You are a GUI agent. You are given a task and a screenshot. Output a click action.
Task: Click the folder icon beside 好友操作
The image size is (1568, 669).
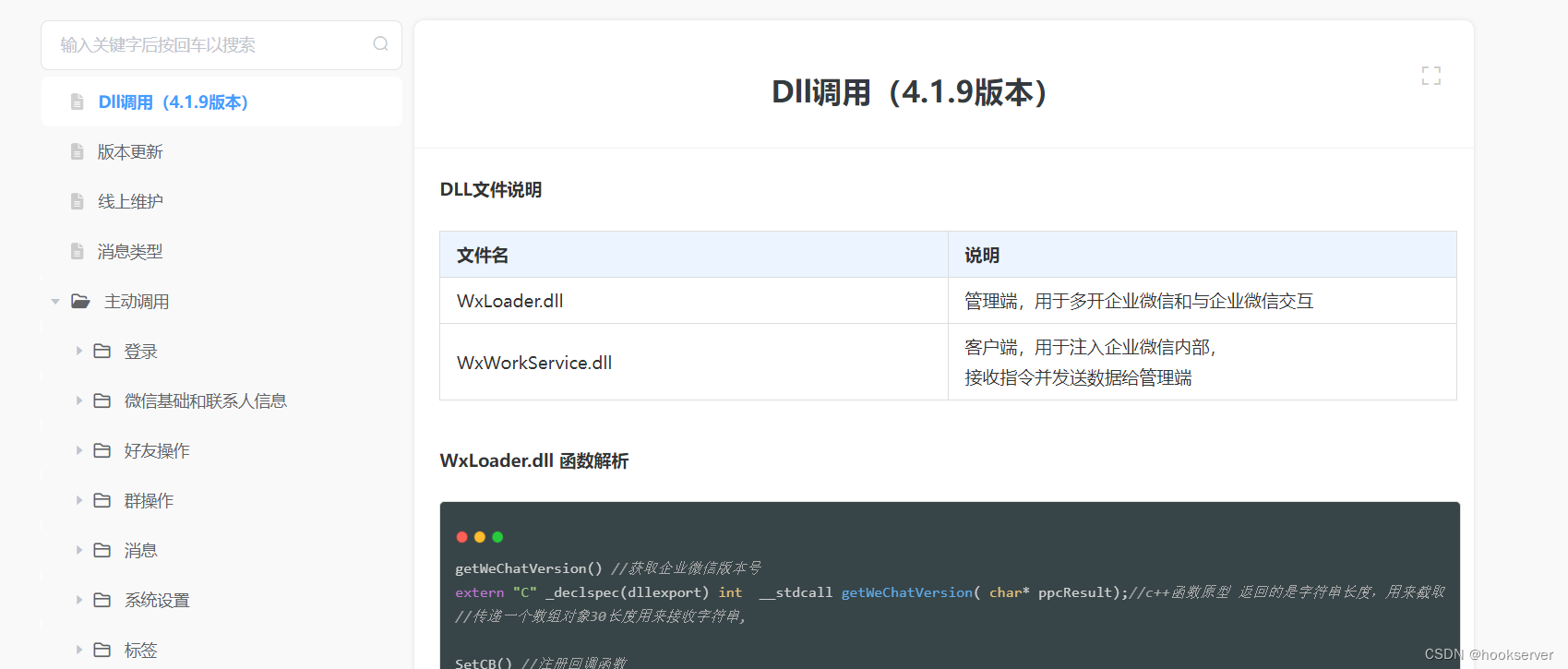pyautogui.click(x=102, y=450)
